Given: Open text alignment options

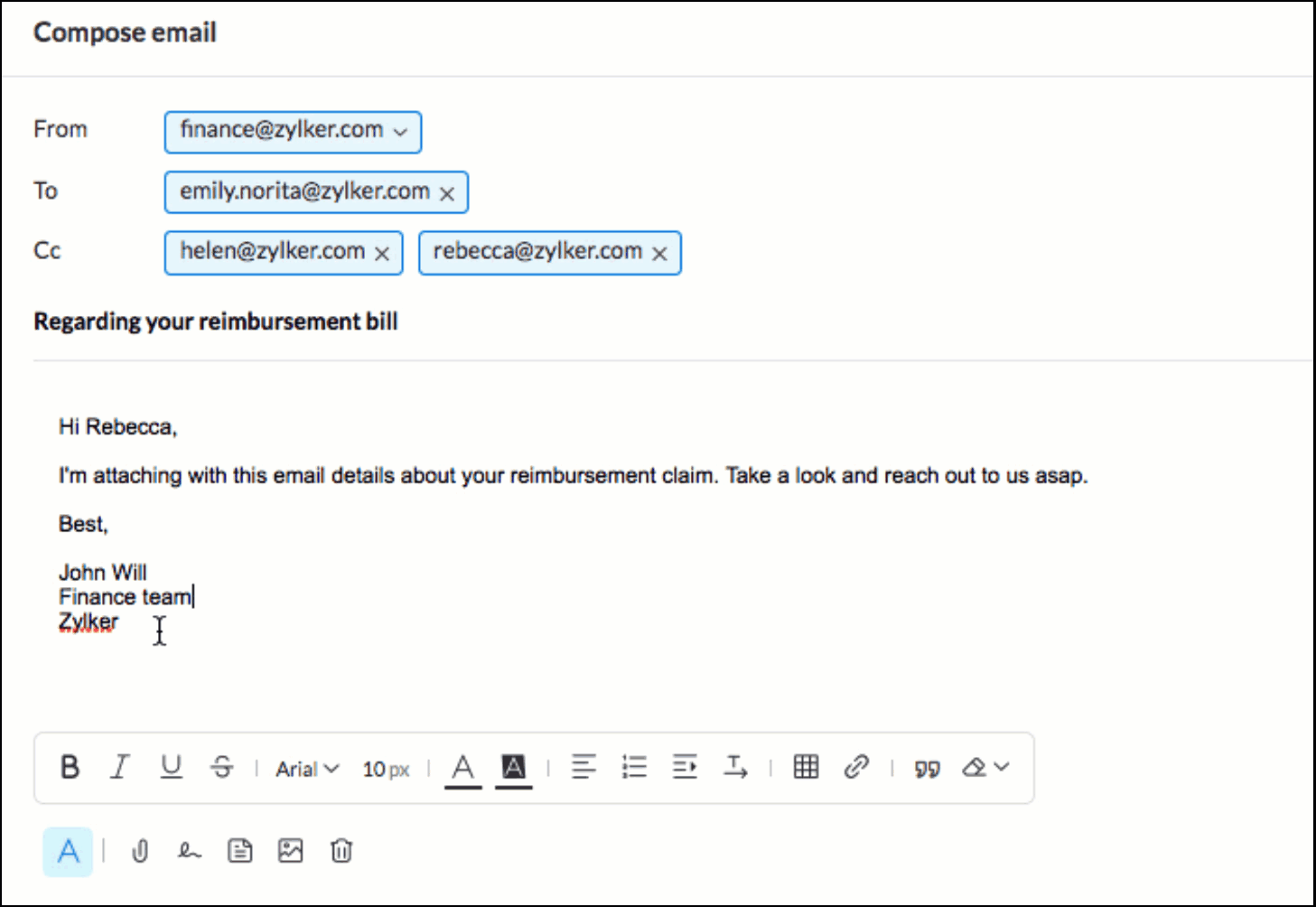Looking at the screenshot, I should tap(583, 767).
